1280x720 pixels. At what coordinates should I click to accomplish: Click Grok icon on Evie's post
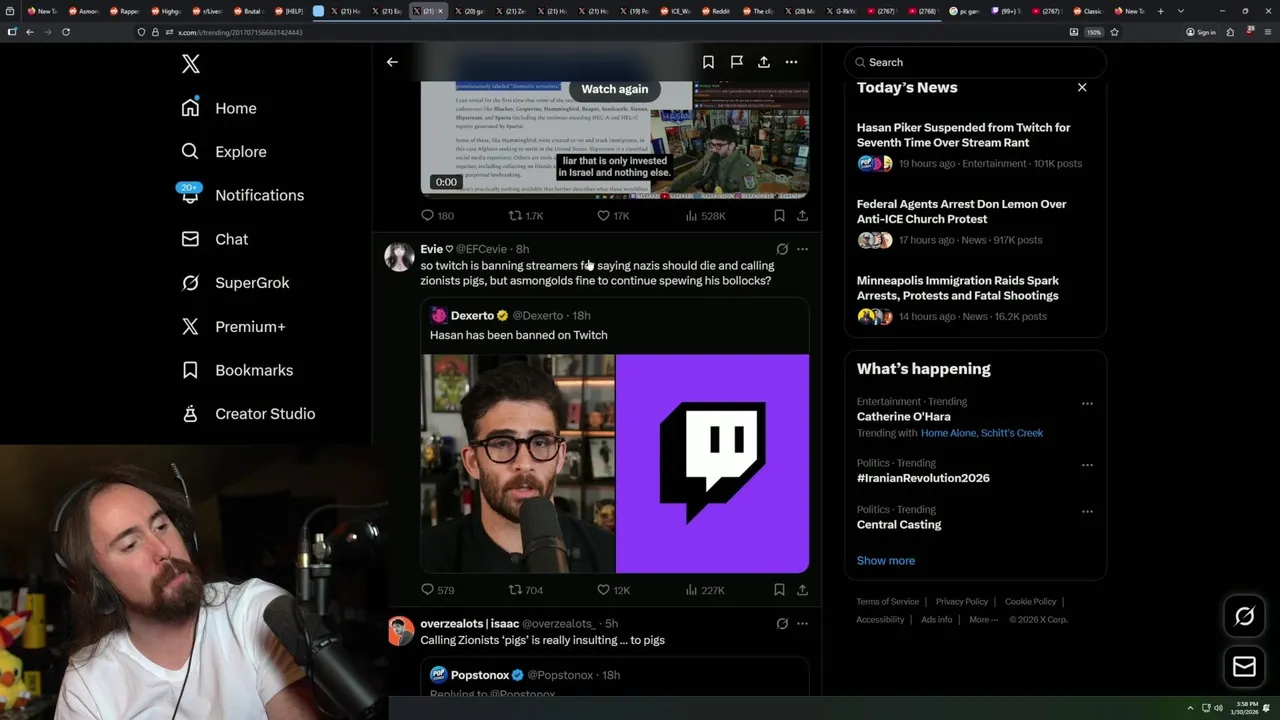pyautogui.click(x=782, y=249)
